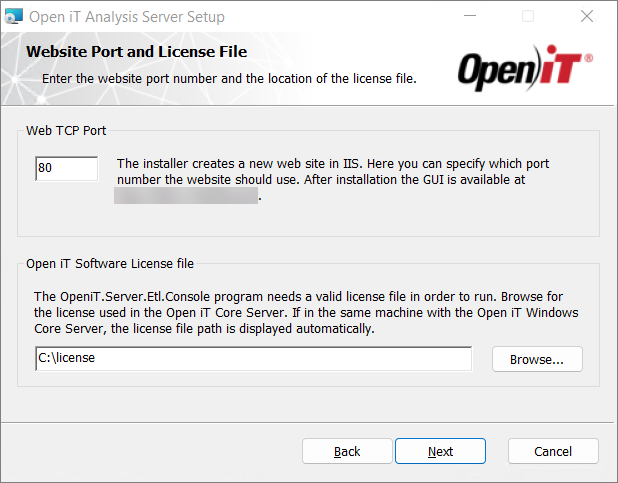Click the 'Enter the website port number' subtitle

[x=229, y=78]
